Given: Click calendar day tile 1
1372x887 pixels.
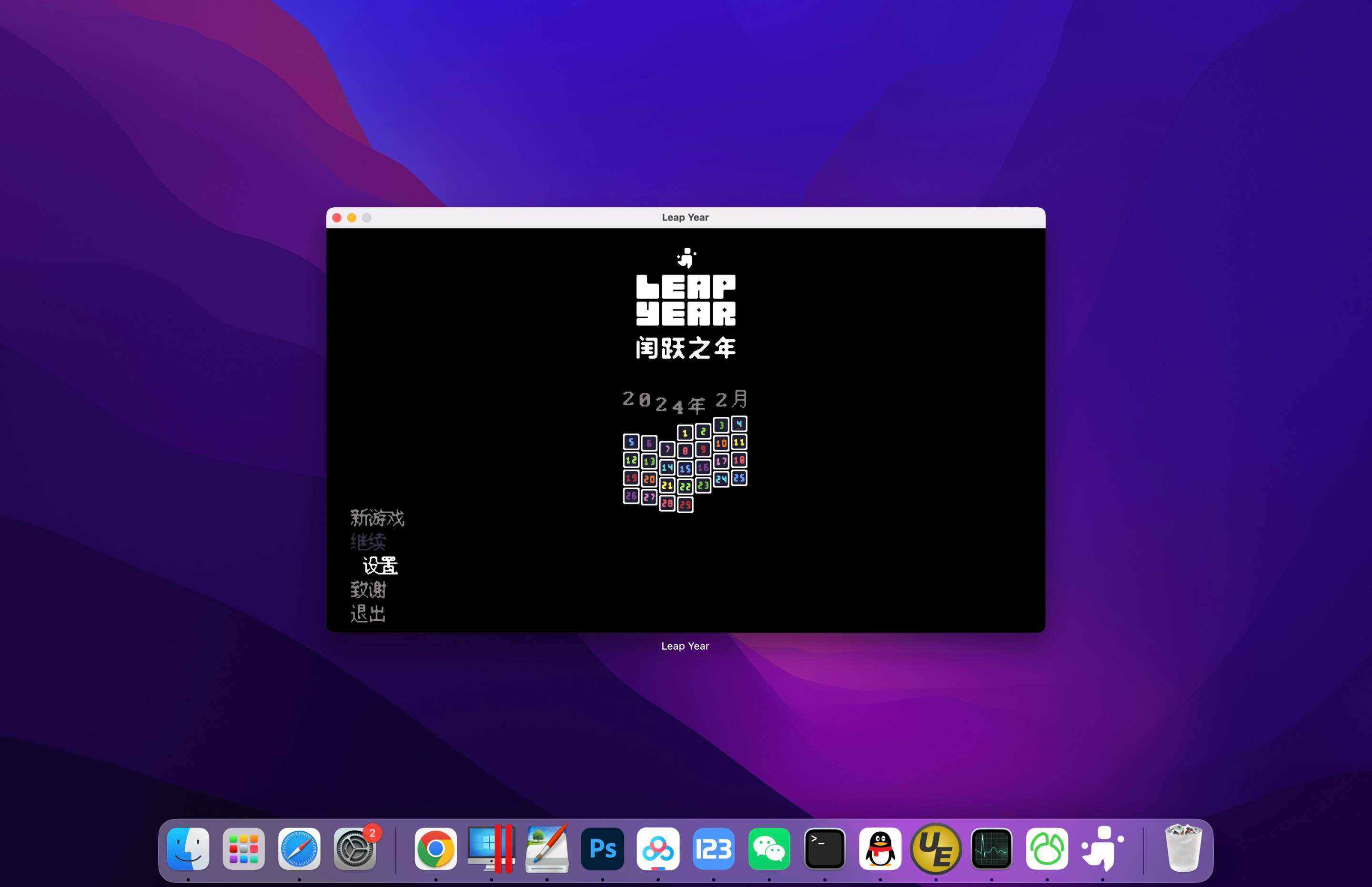Looking at the screenshot, I should pyautogui.click(x=685, y=433).
